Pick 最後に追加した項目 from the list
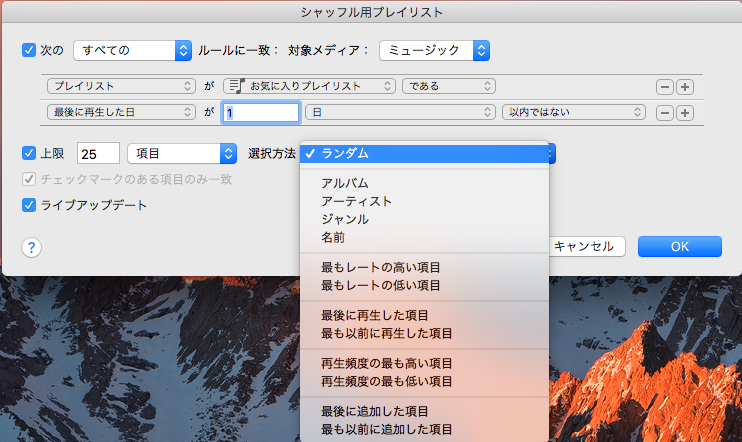This screenshot has width=742, height=442. pyautogui.click(x=375, y=412)
